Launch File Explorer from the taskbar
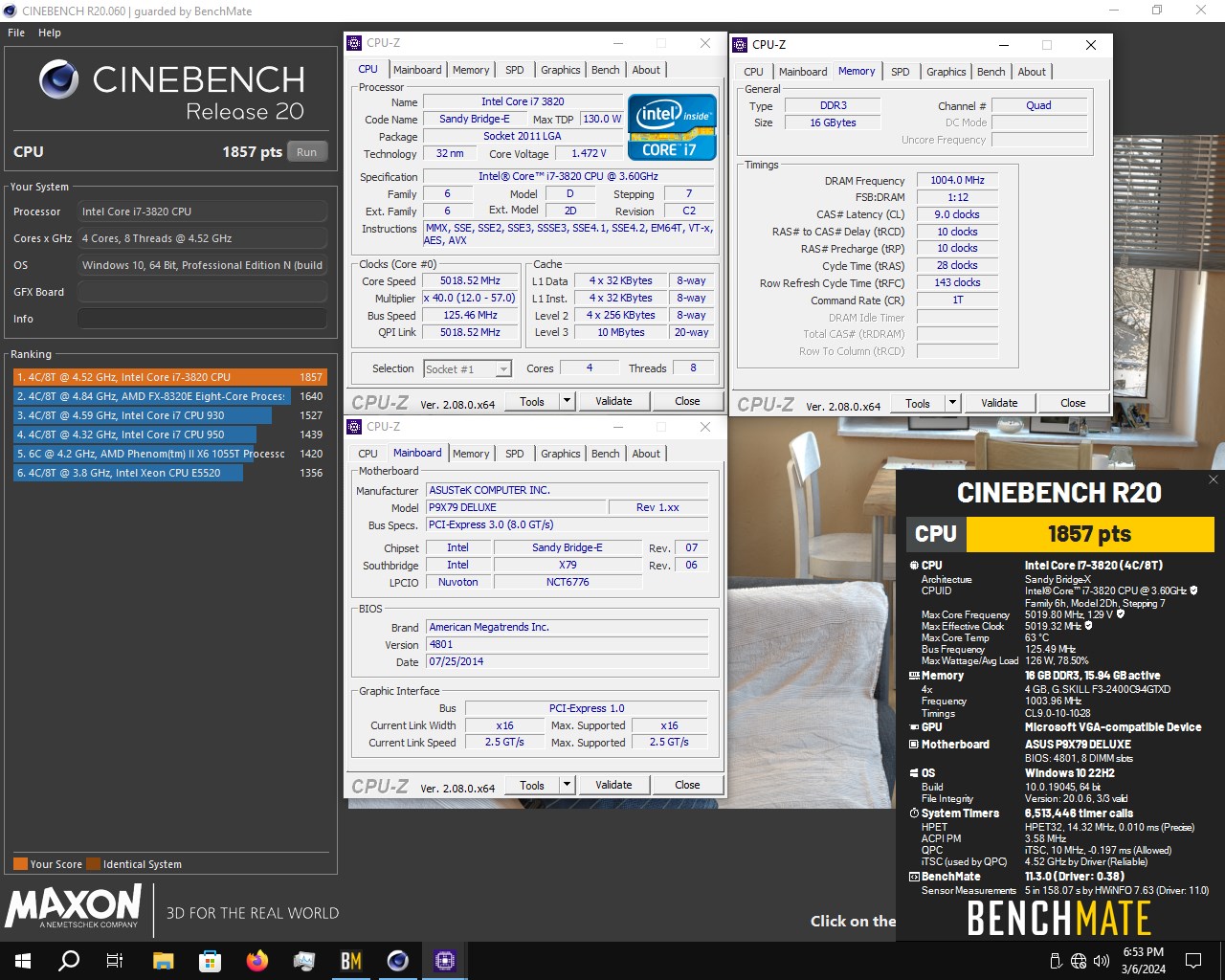Viewport: 1225px width, 980px height. tap(163, 960)
